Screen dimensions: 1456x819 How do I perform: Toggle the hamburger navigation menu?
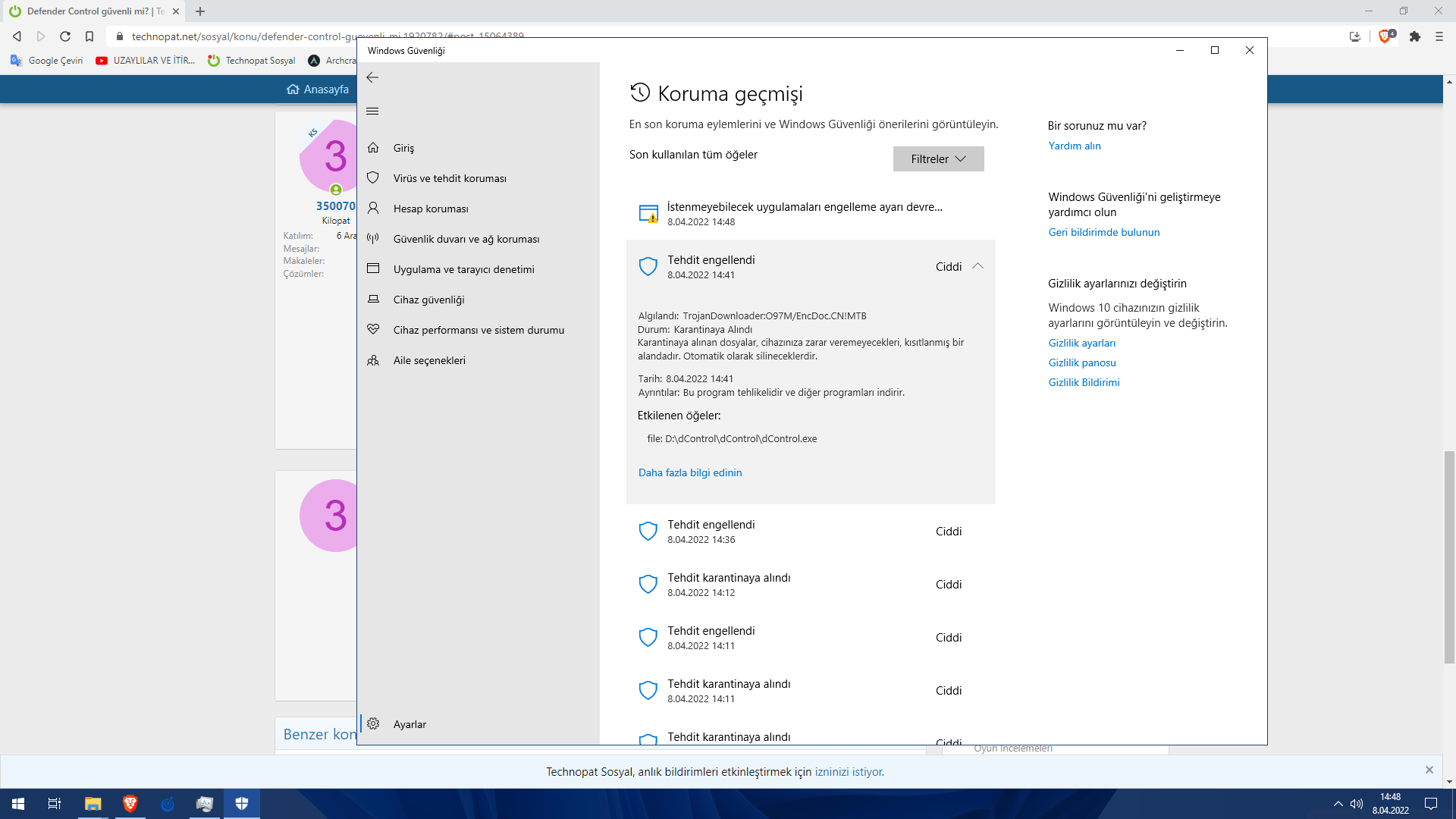click(372, 111)
